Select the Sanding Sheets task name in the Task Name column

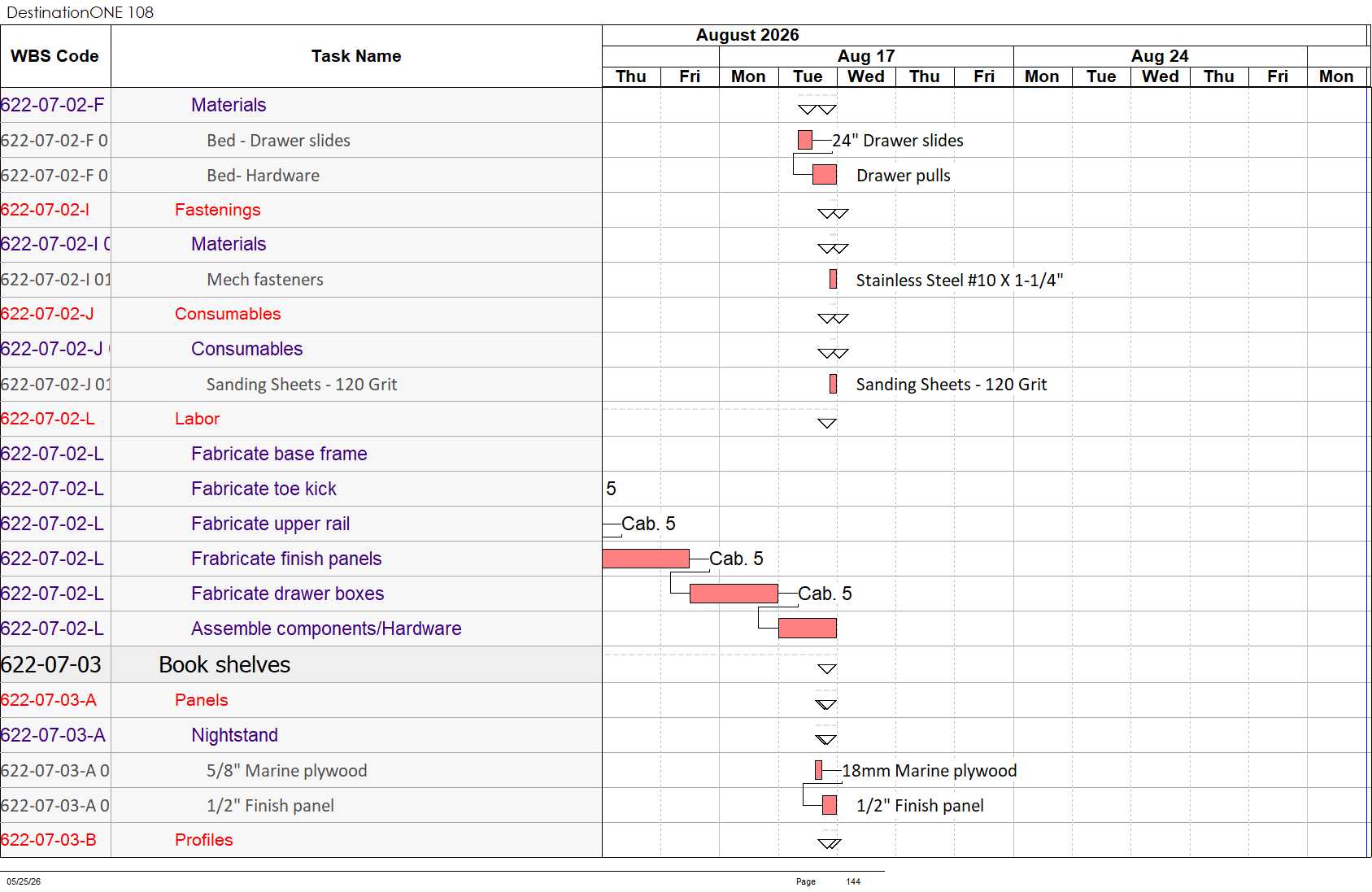tap(302, 385)
